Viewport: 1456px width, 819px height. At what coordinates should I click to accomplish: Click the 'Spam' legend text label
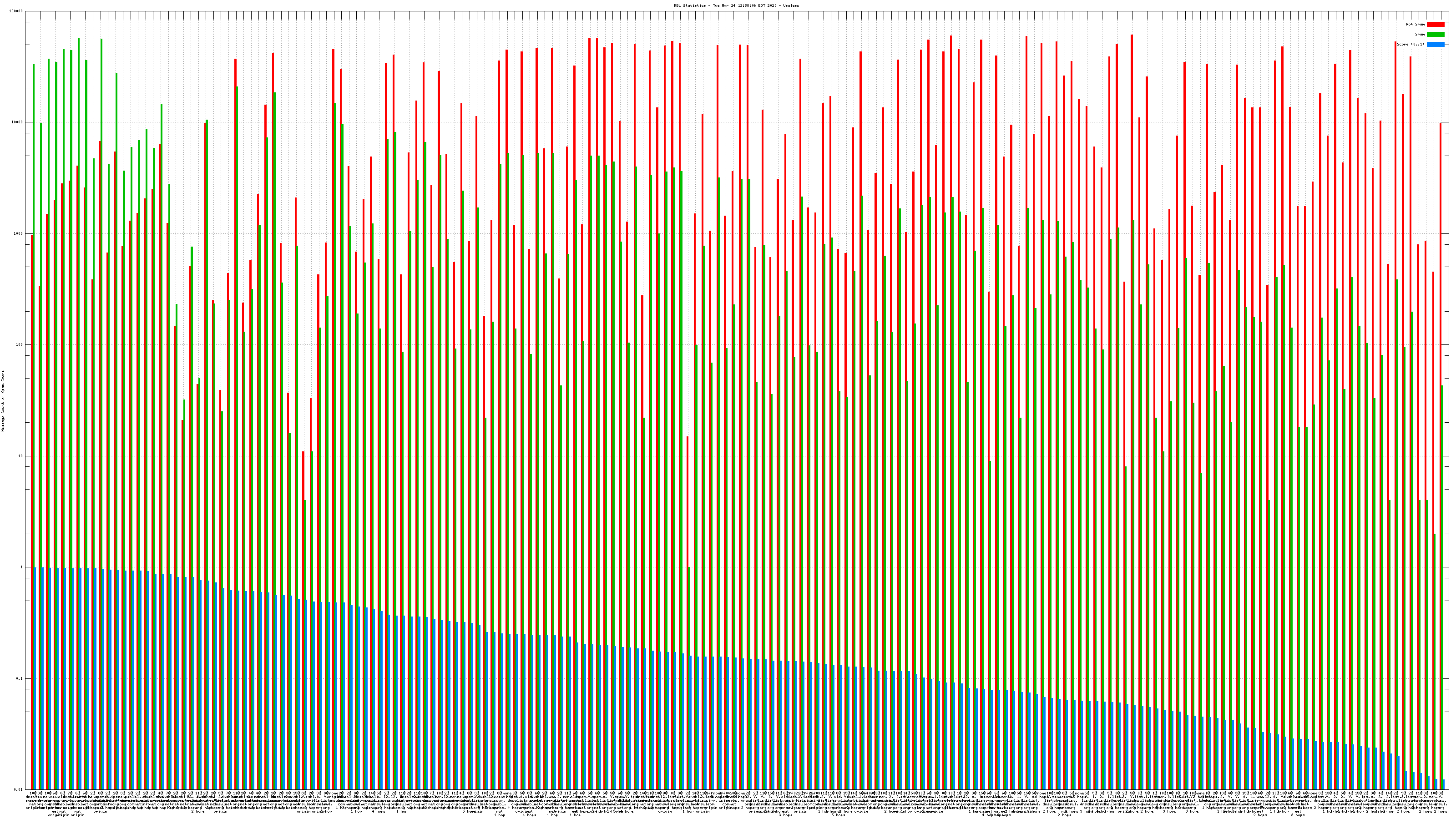click(x=1420, y=35)
